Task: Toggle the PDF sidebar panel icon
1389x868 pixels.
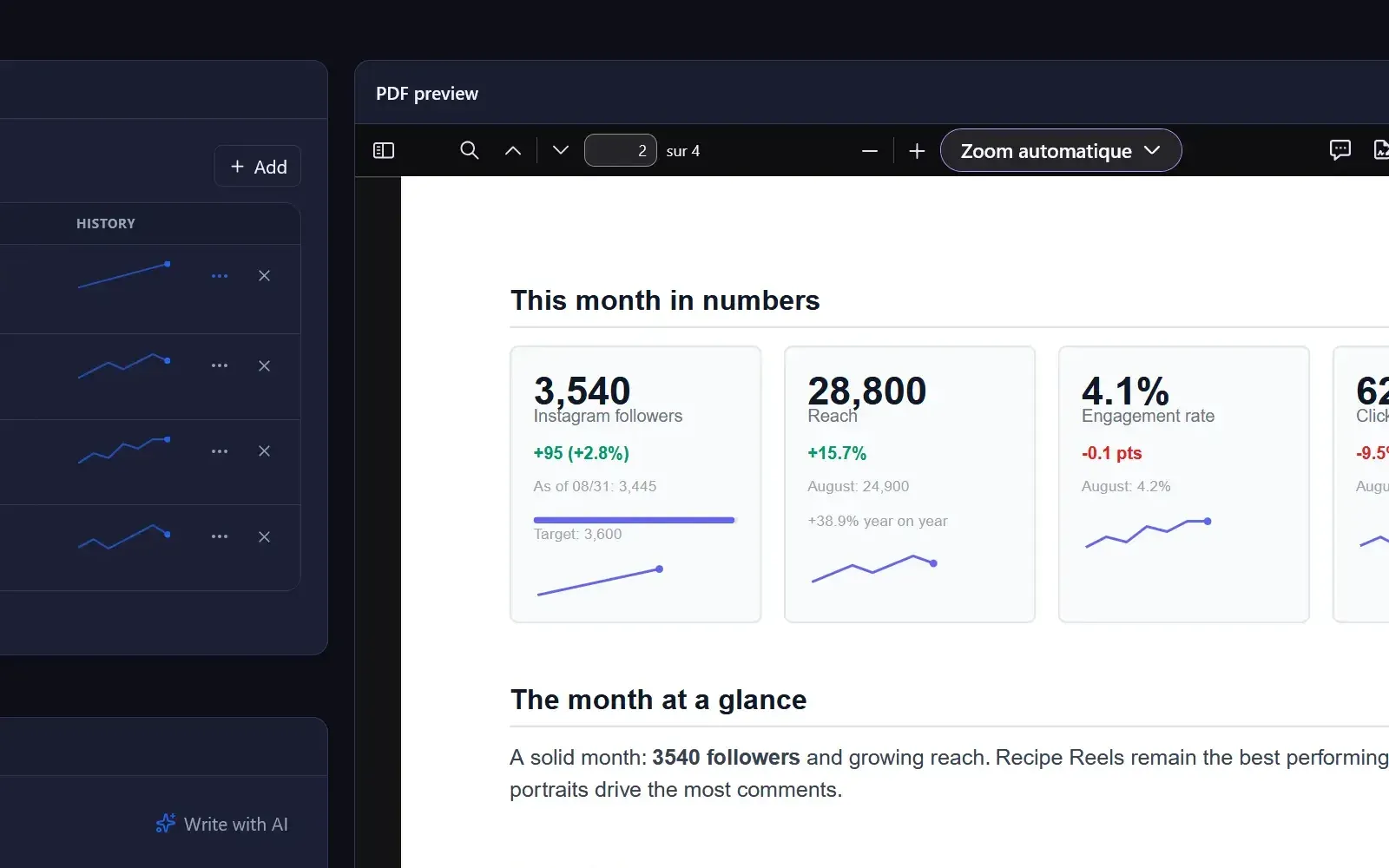Action: 384,150
